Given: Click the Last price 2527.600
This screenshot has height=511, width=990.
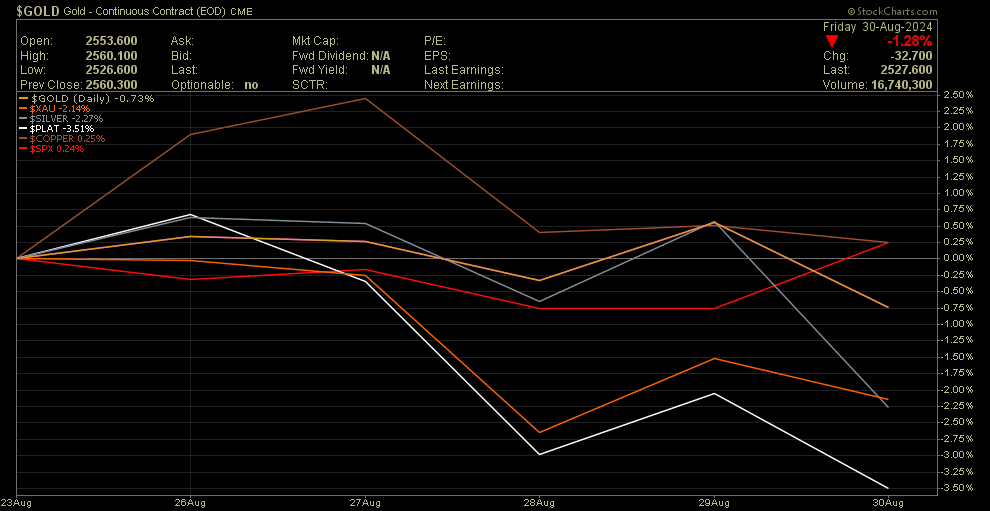Looking at the screenshot, I should pos(906,70).
